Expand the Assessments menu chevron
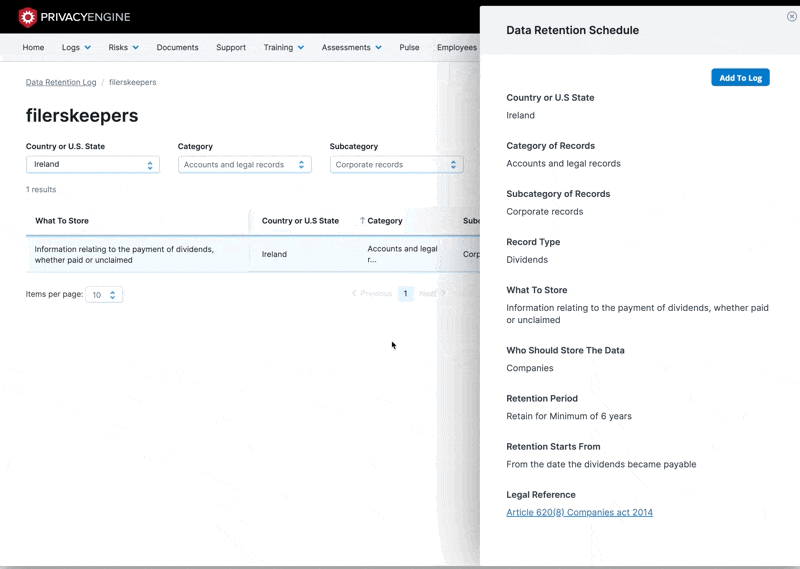This screenshot has width=800, height=569. click(379, 47)
